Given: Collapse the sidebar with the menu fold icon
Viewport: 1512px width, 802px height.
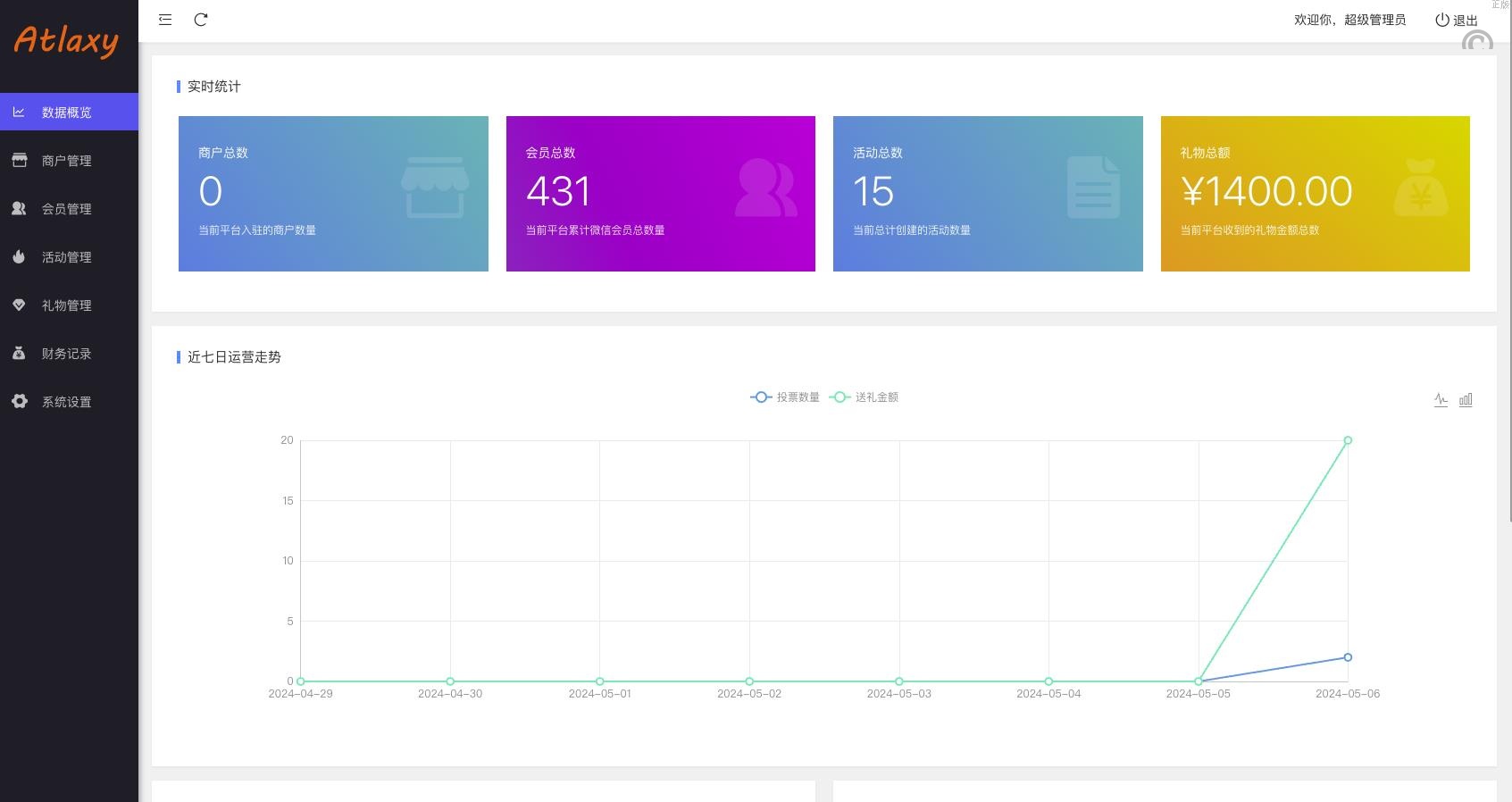Looking at the screenshot, I should coord(165,20).
